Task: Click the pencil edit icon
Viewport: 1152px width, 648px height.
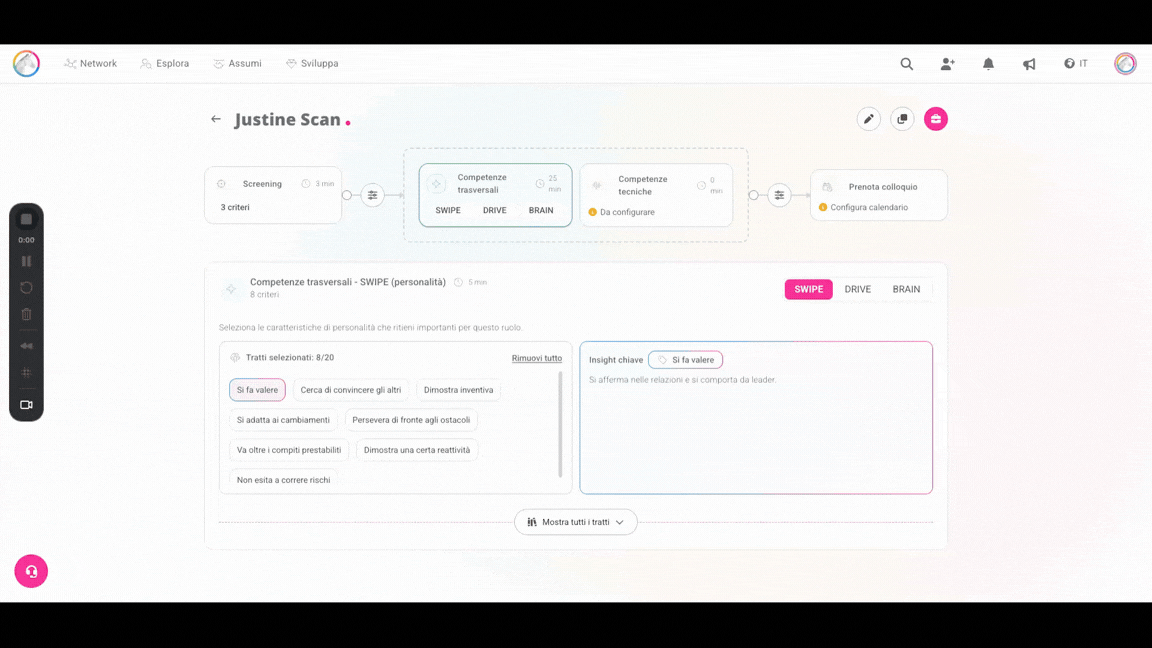Action: (x=868, y=119)
